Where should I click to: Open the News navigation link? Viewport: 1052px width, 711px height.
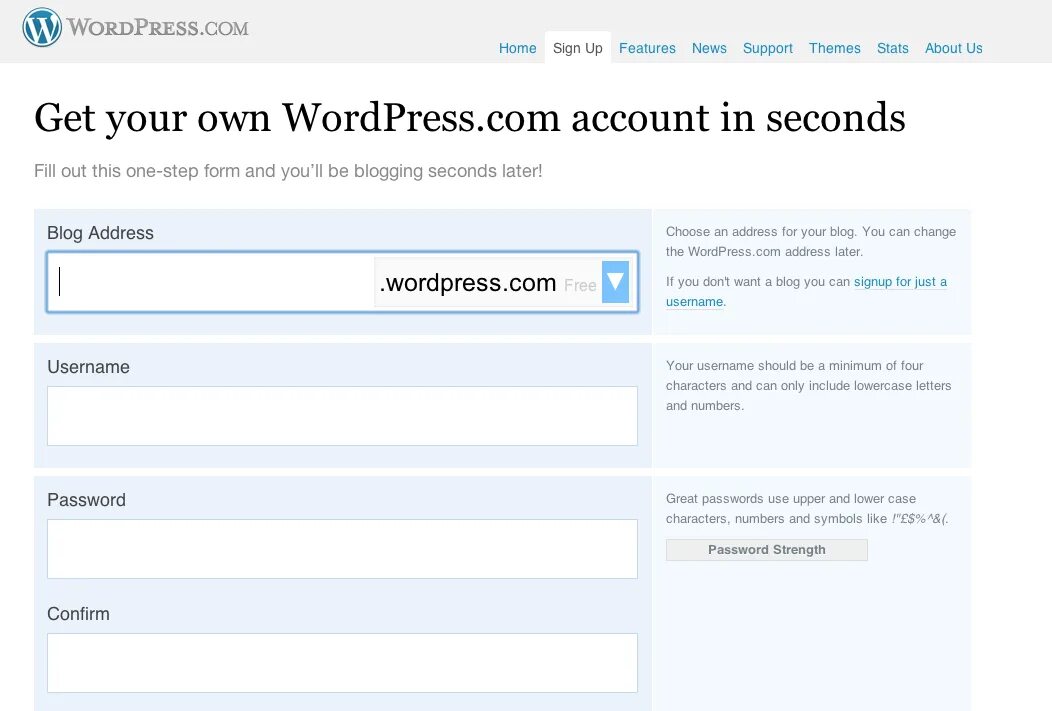point(709,48)
